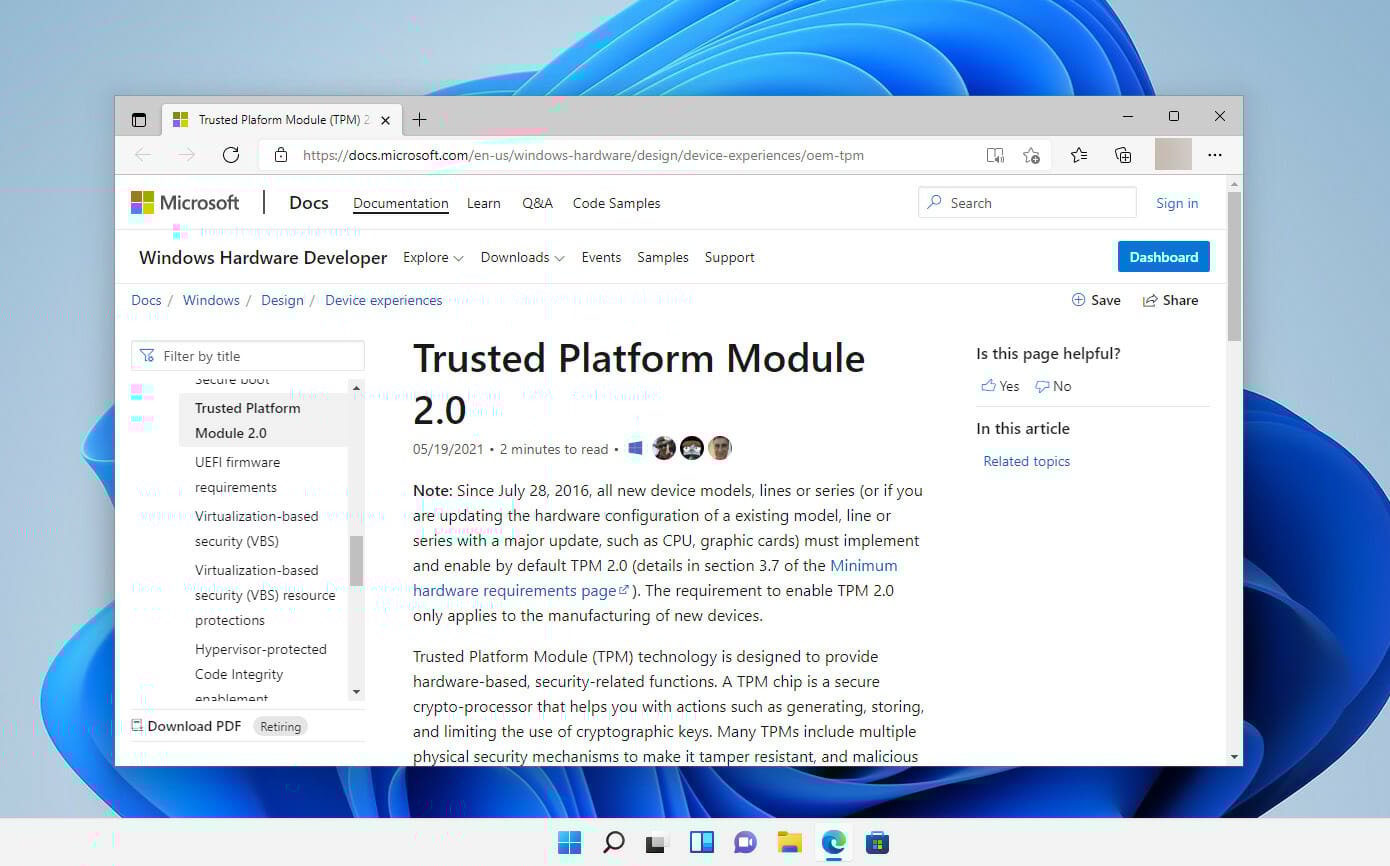View the second contributor avatar
This screenshot has width=1390, height=866.
pos(692,448)
